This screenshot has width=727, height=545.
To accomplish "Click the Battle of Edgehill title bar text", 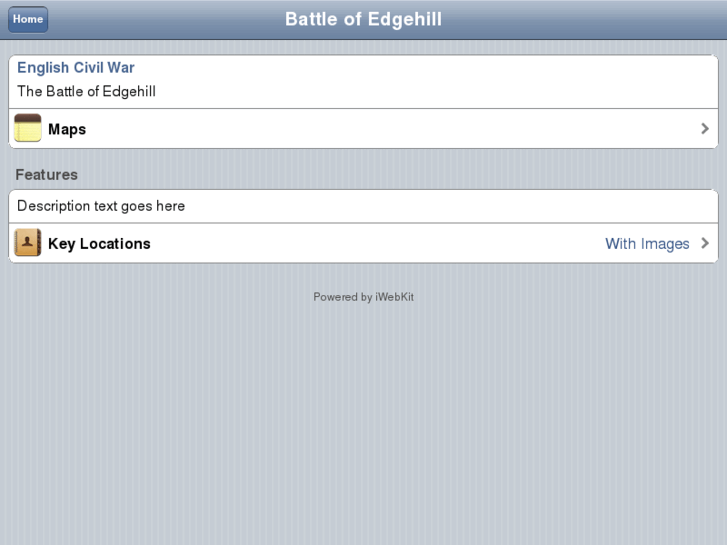I will (x=364, y=19).
